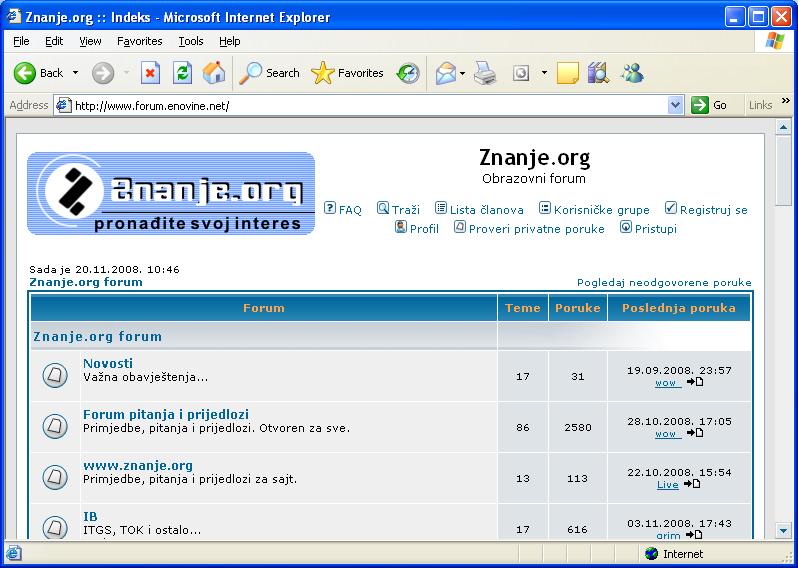Open the www.znanje.org forum link
The height and width of the screenshot is (568, 798).
138,465
